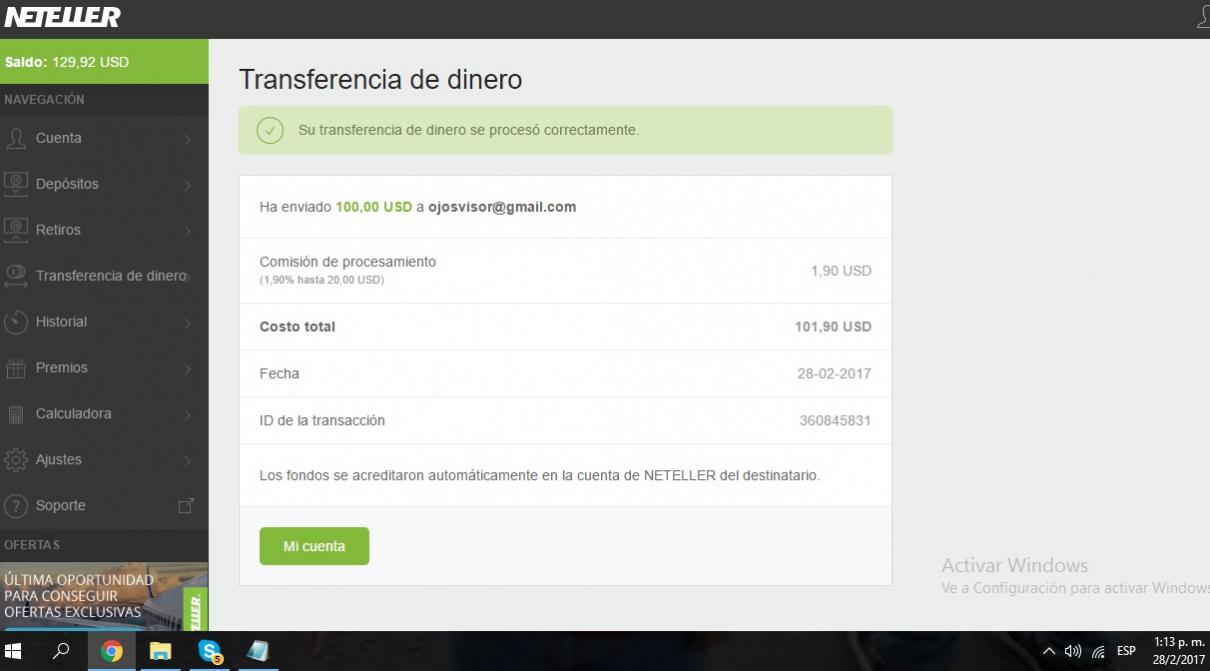The image size is (1210, 671).
Task: Click the external link icon beside Soporte
Action: point(186,506)
